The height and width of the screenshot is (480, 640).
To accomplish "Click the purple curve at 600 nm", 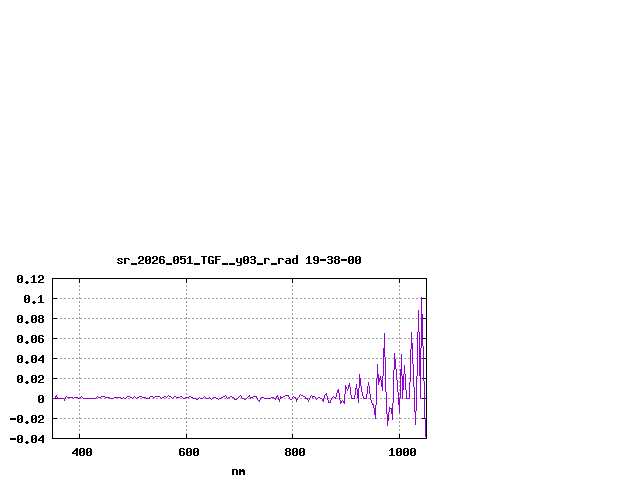I will tap(186, 398).
